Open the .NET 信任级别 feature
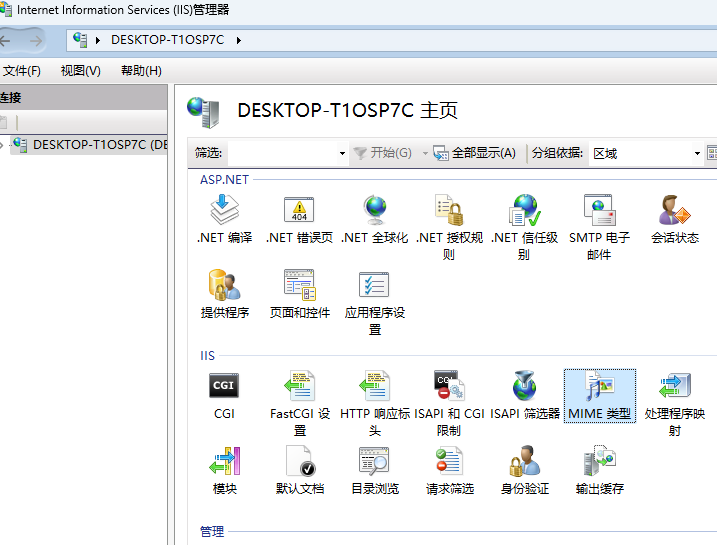This screenshot has height=545, width=717. (524, 227)
